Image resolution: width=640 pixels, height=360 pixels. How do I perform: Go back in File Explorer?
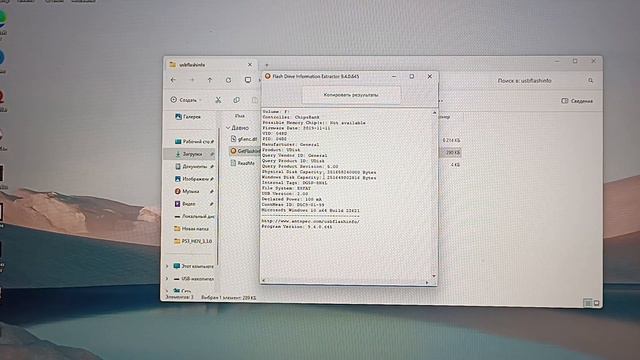pos(173,80)
